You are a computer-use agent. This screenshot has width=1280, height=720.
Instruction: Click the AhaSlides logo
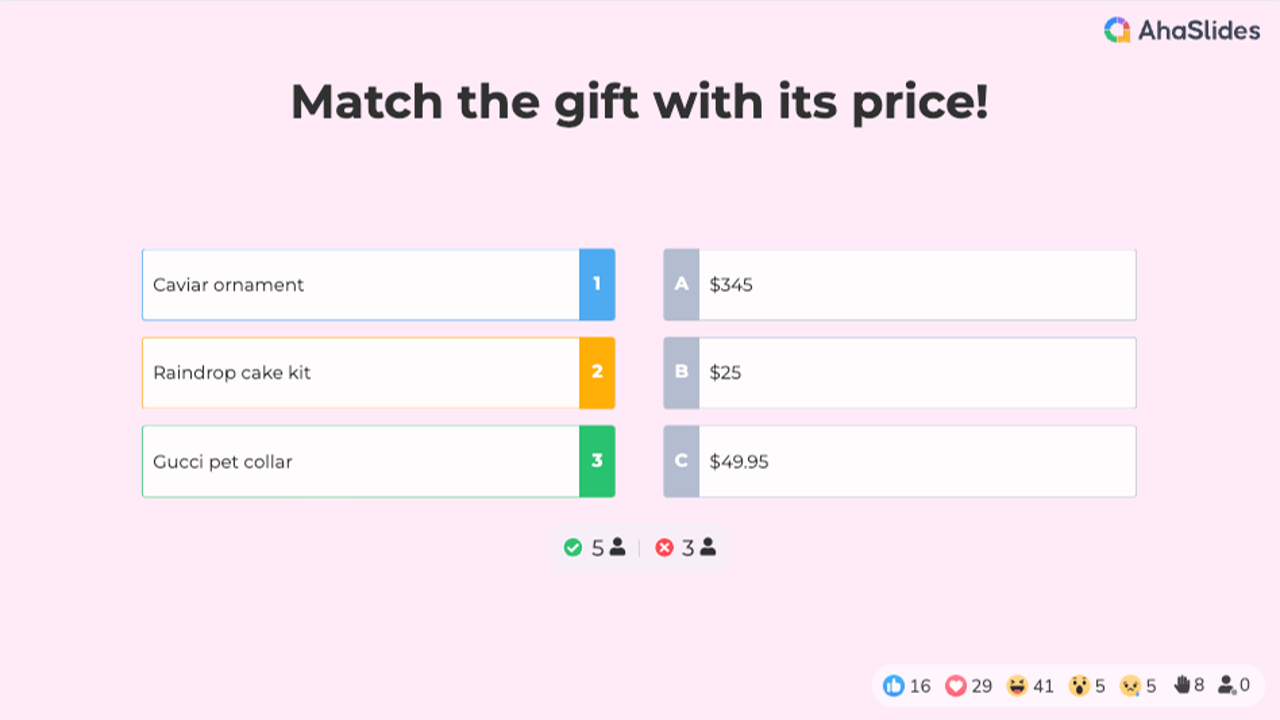1182,31
